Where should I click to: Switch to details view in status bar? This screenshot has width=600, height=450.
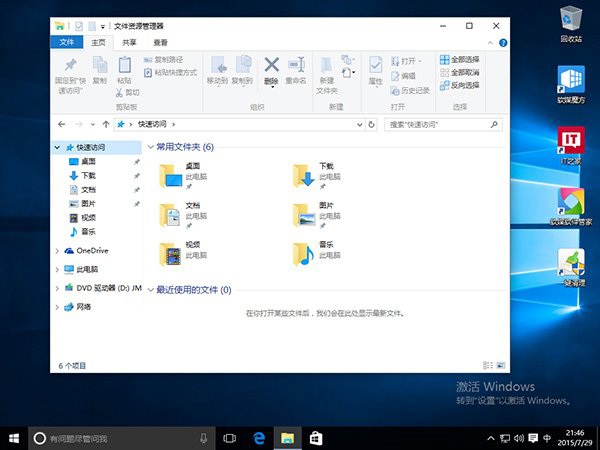tap(490, 366)
